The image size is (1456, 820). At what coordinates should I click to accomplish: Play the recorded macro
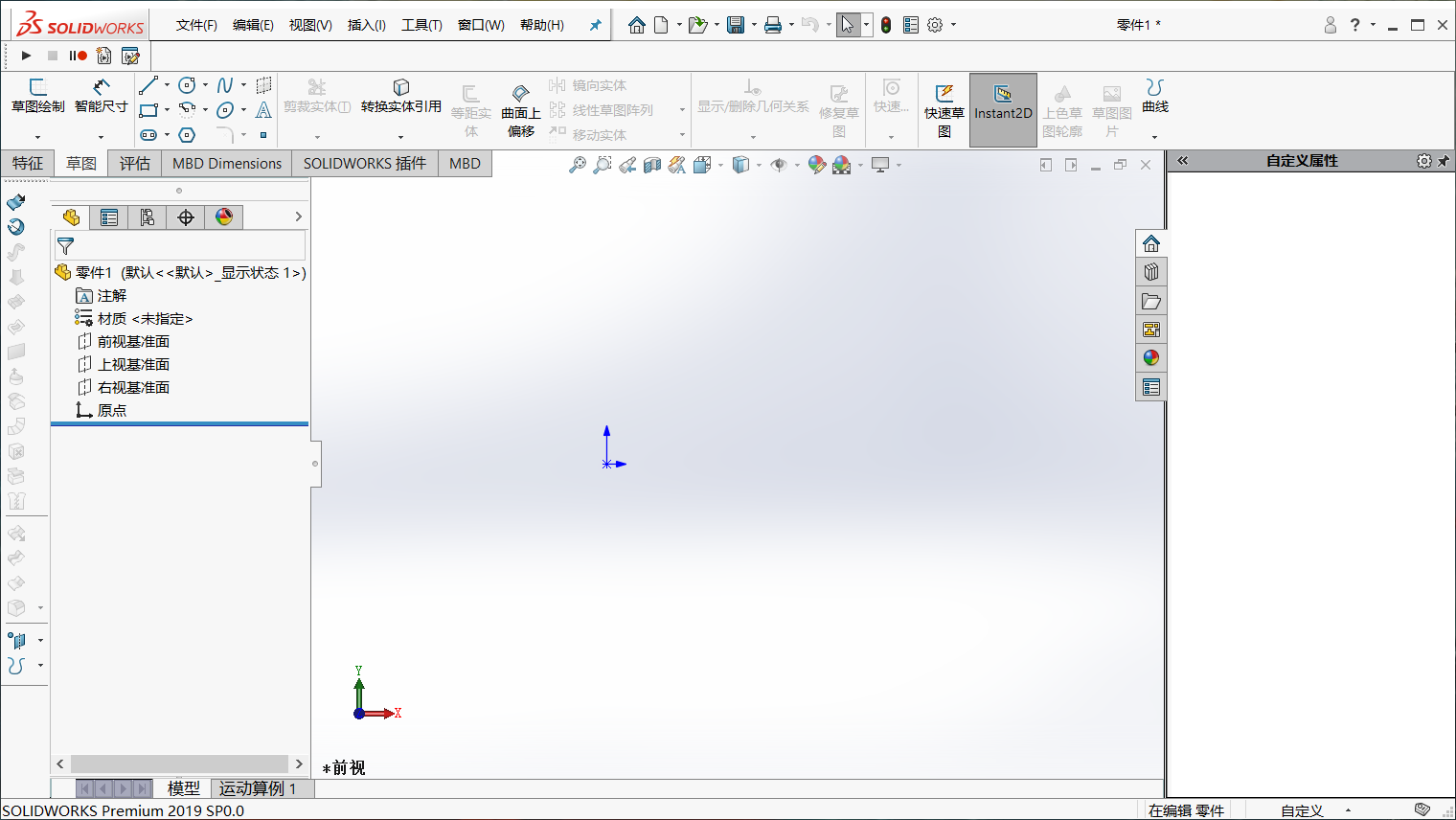pos(27,56)
